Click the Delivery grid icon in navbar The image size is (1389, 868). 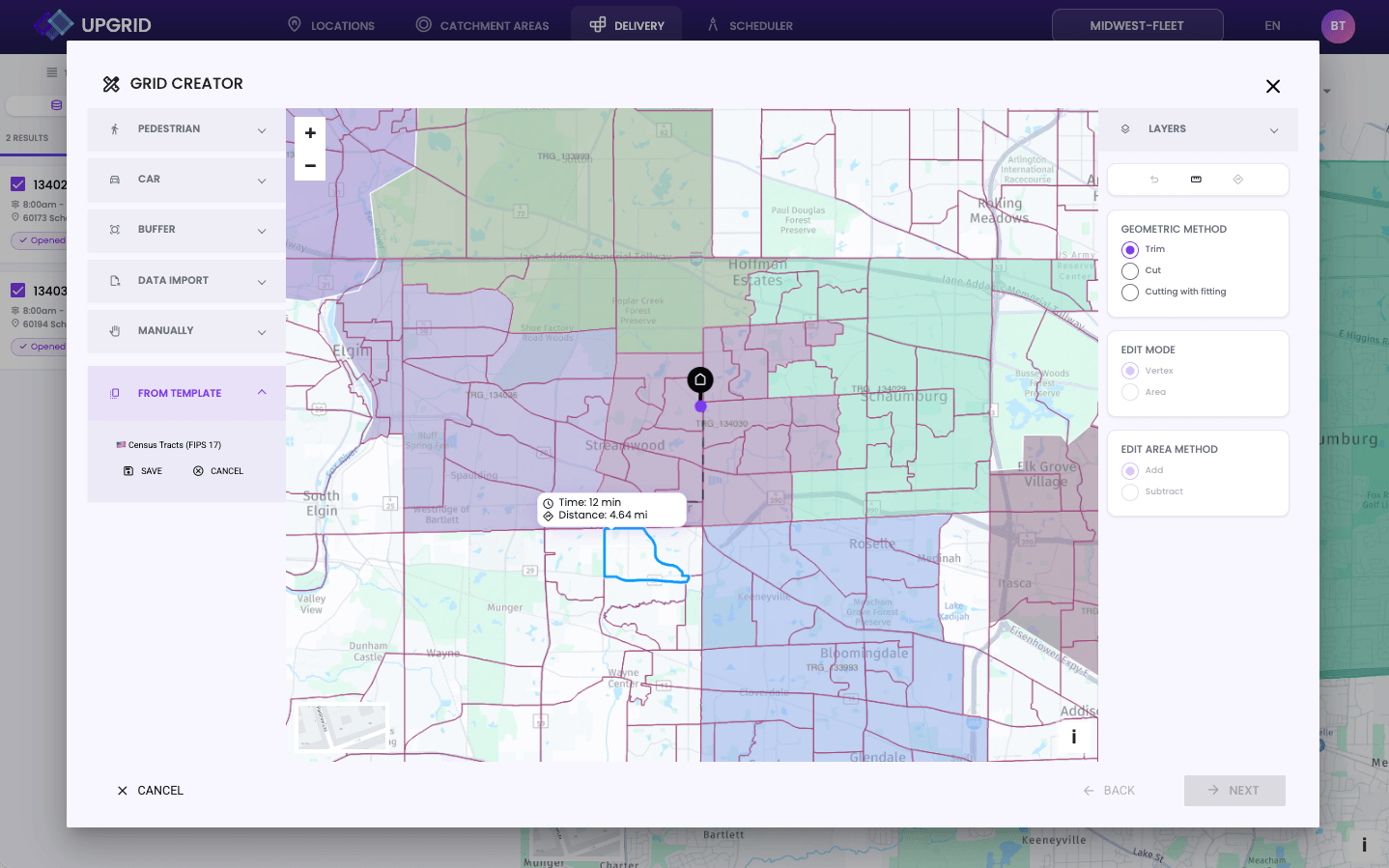[598, 24]
